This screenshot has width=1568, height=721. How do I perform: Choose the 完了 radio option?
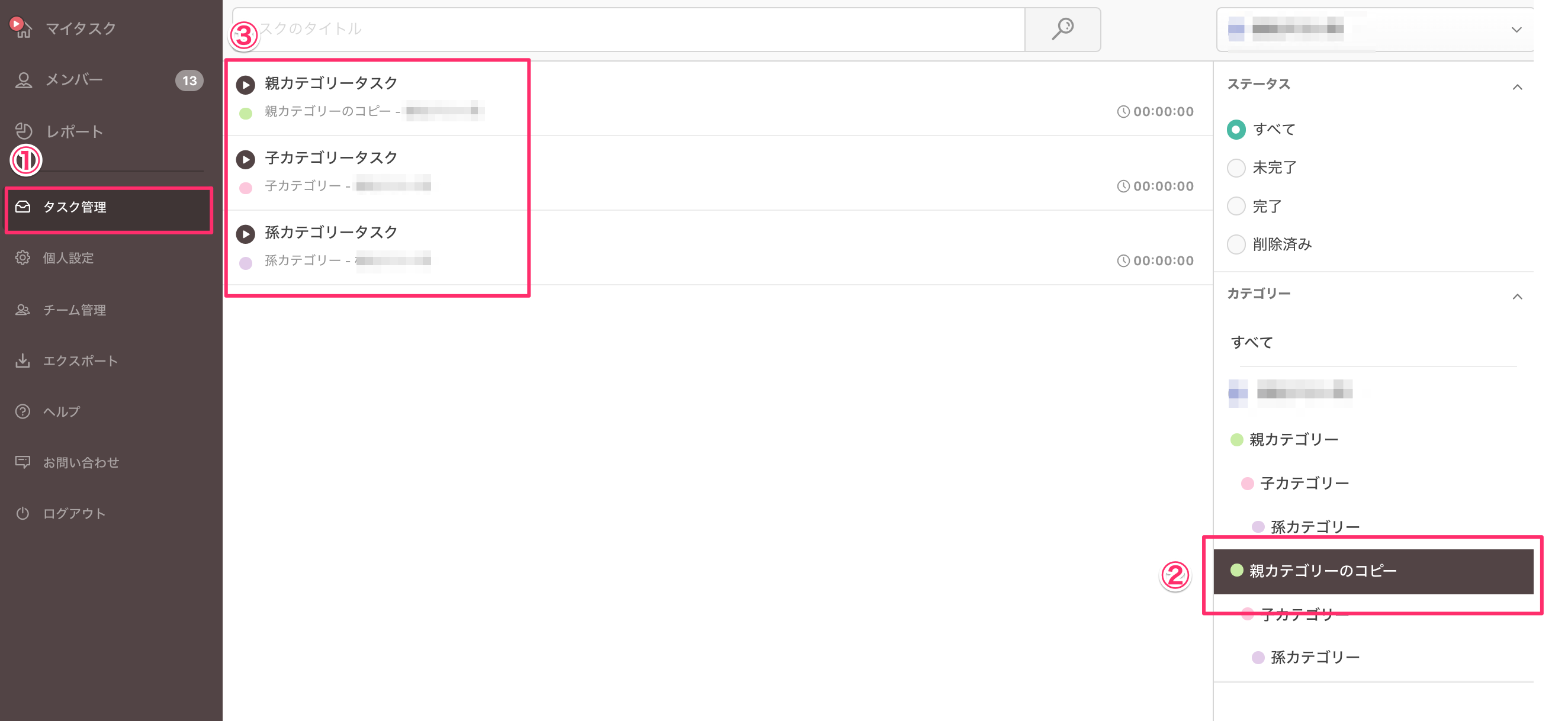point(1236,206)
